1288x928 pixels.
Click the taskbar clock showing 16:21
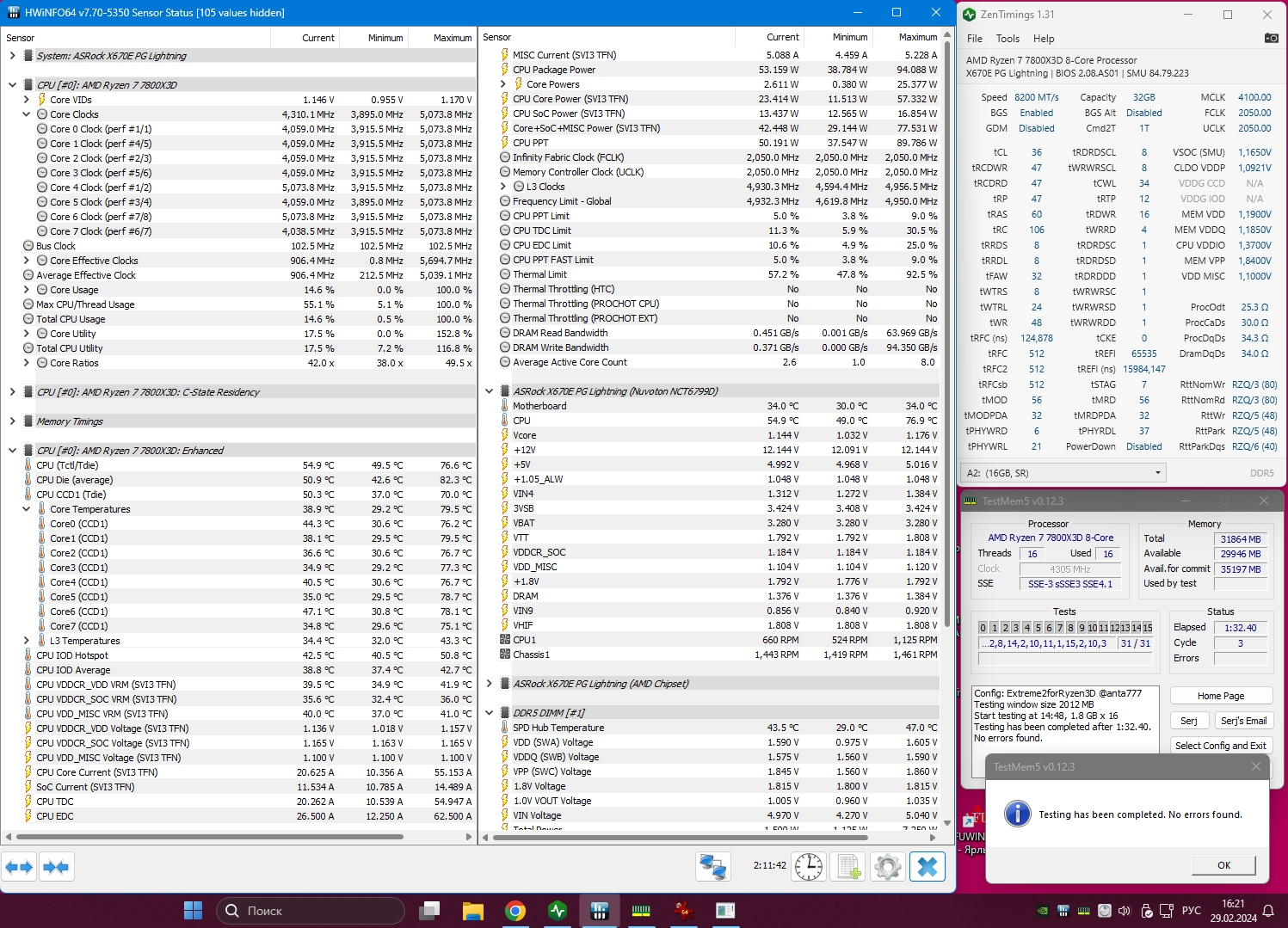1233,911
